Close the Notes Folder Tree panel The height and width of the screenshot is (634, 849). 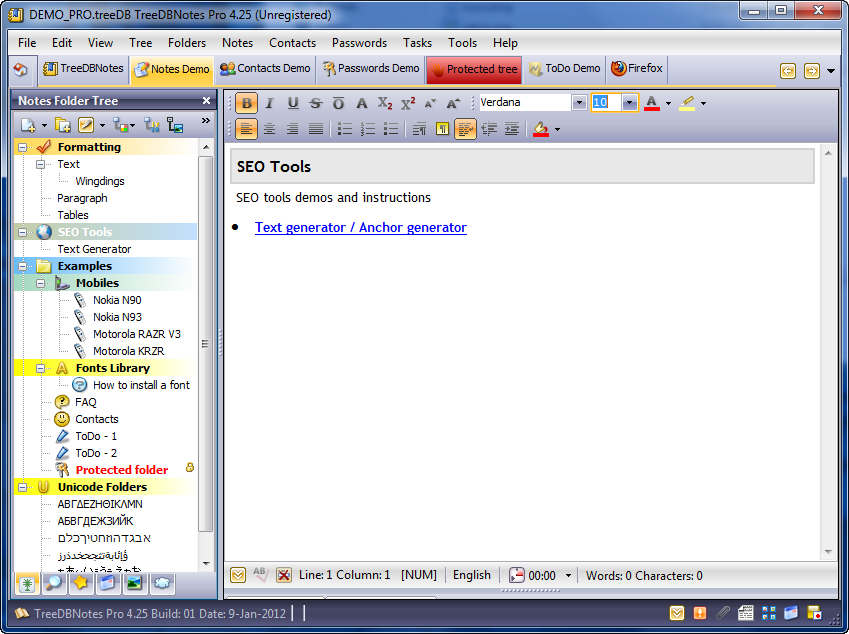[206, 101]
